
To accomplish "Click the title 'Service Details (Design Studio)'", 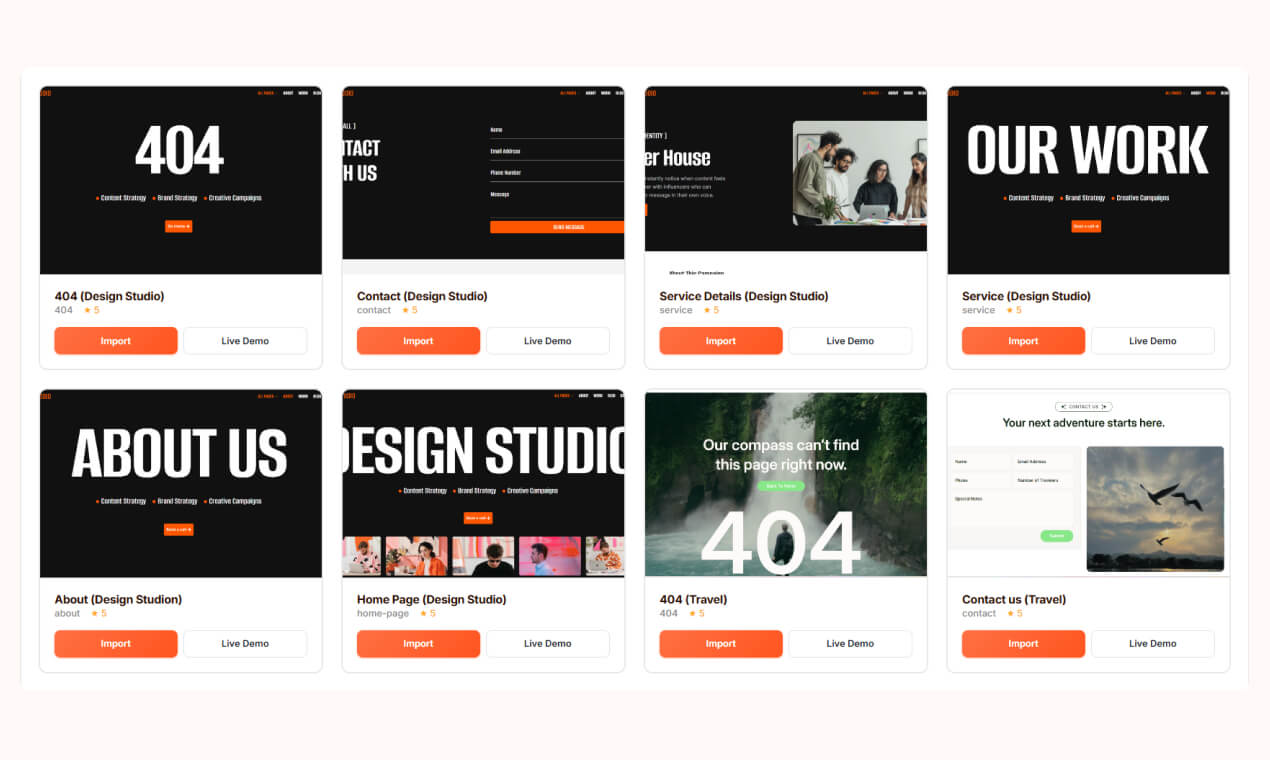I will [744, 296].
